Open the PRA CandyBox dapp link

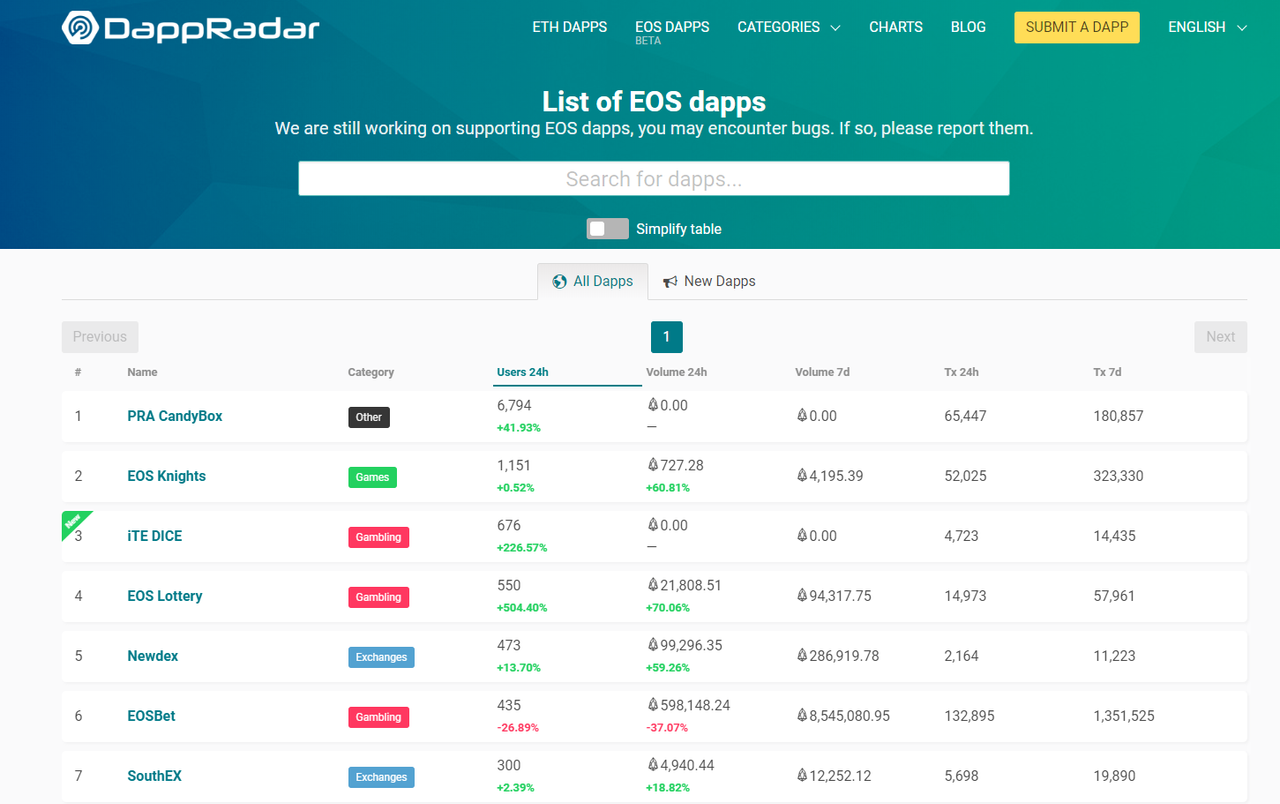(x=175, y=416)
